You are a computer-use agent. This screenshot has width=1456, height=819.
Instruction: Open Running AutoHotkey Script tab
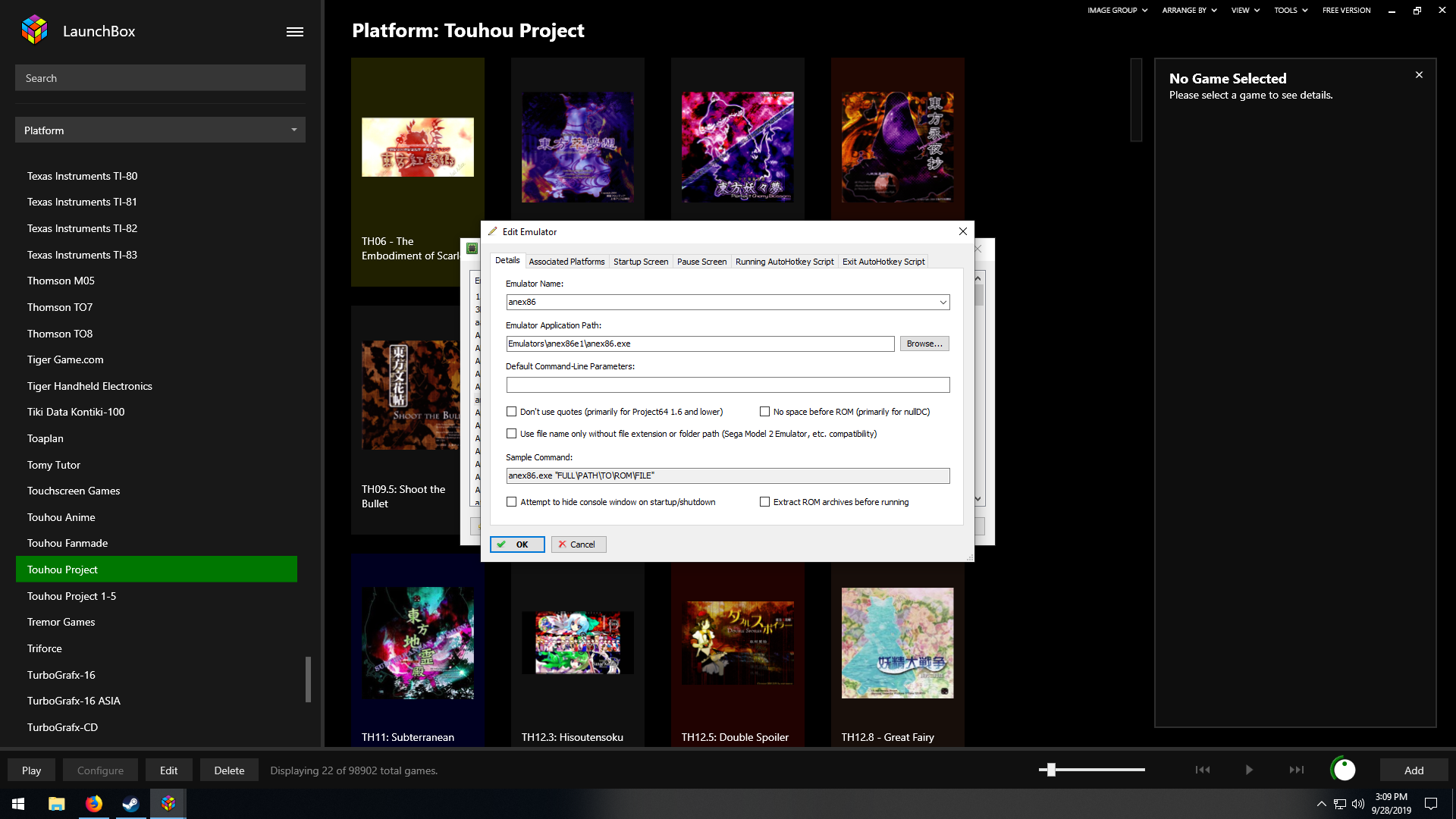tap(784, 262)
